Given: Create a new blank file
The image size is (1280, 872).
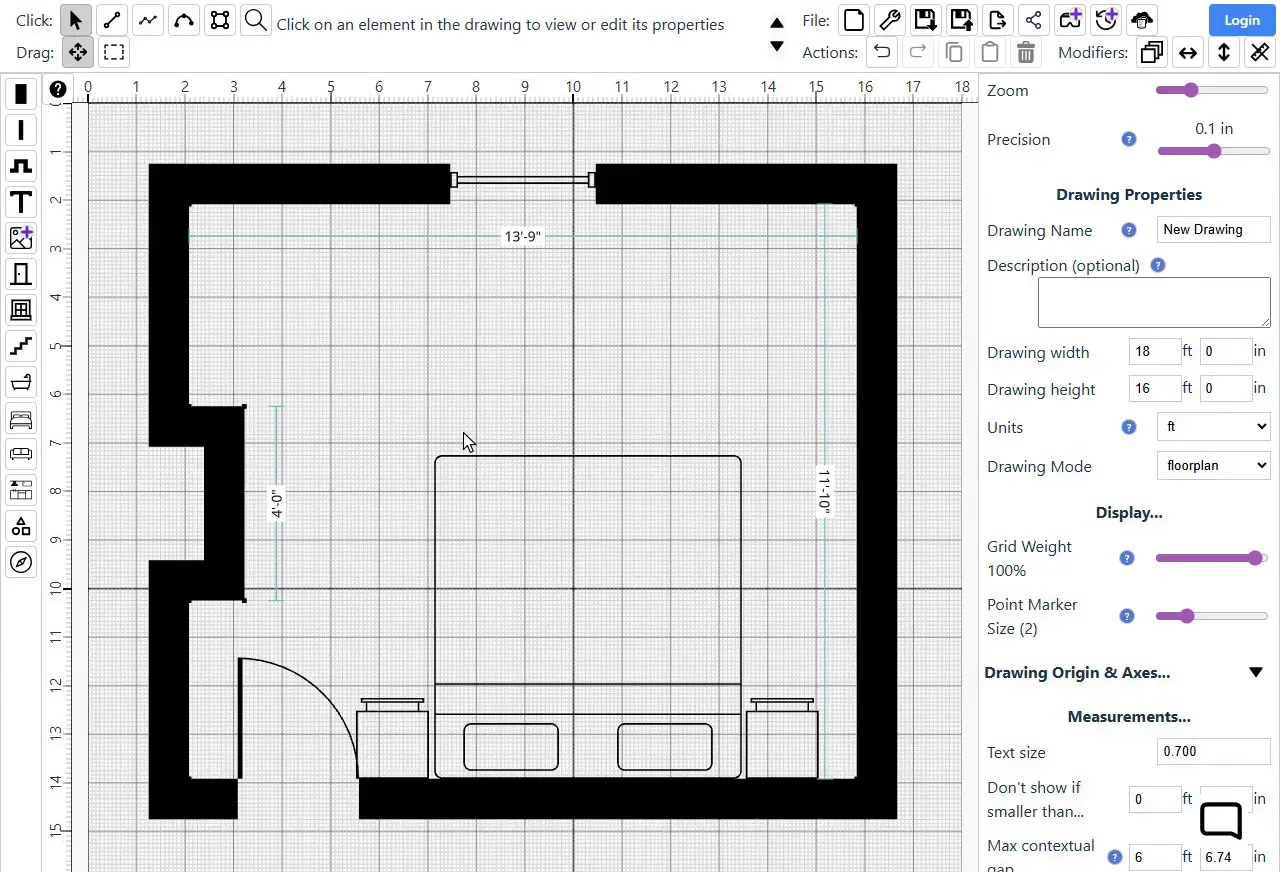Looking at the screenshot, I should (x=853, y=19).
